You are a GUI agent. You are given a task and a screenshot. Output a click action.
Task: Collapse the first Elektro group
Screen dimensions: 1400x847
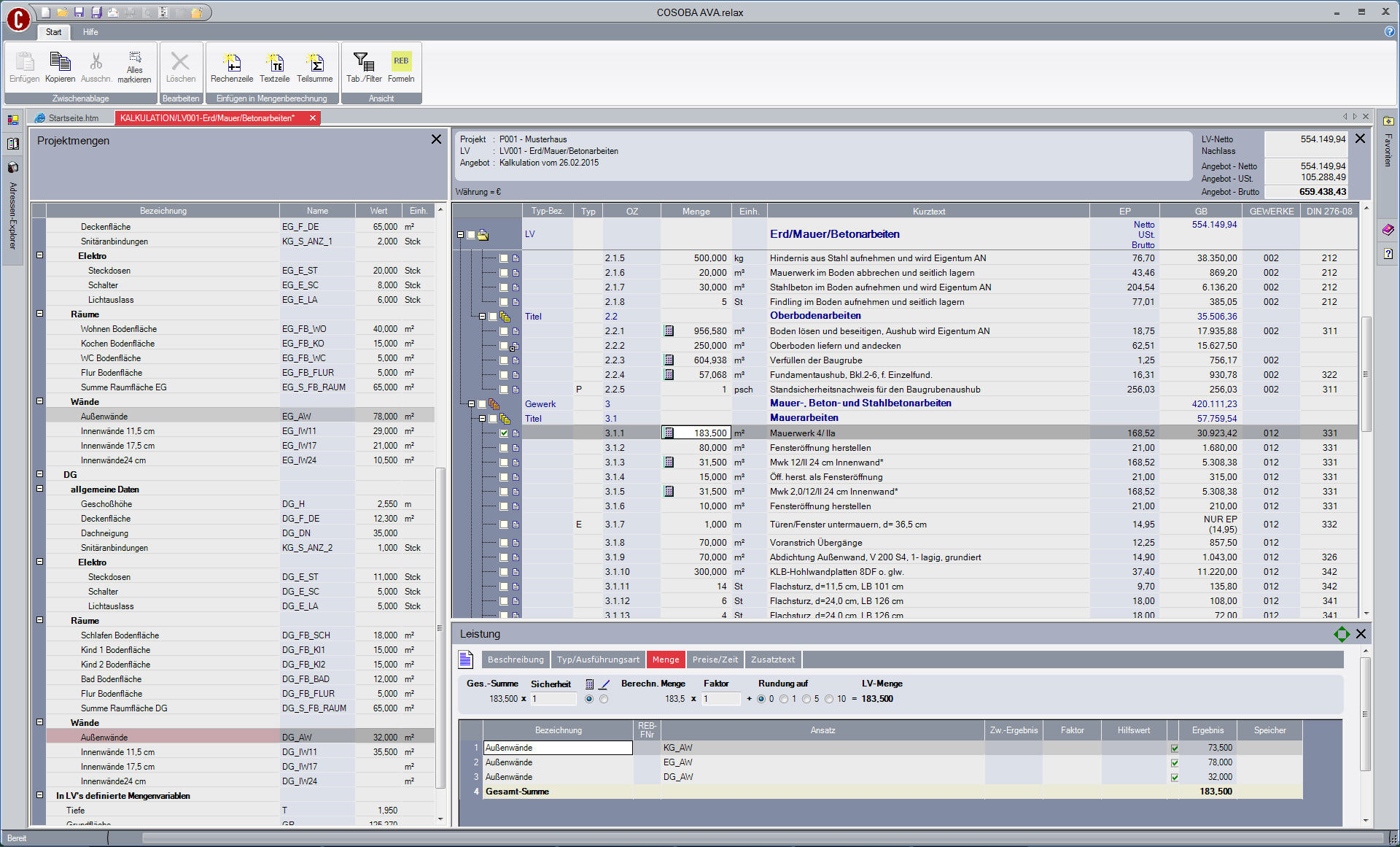tap(39, 255)
